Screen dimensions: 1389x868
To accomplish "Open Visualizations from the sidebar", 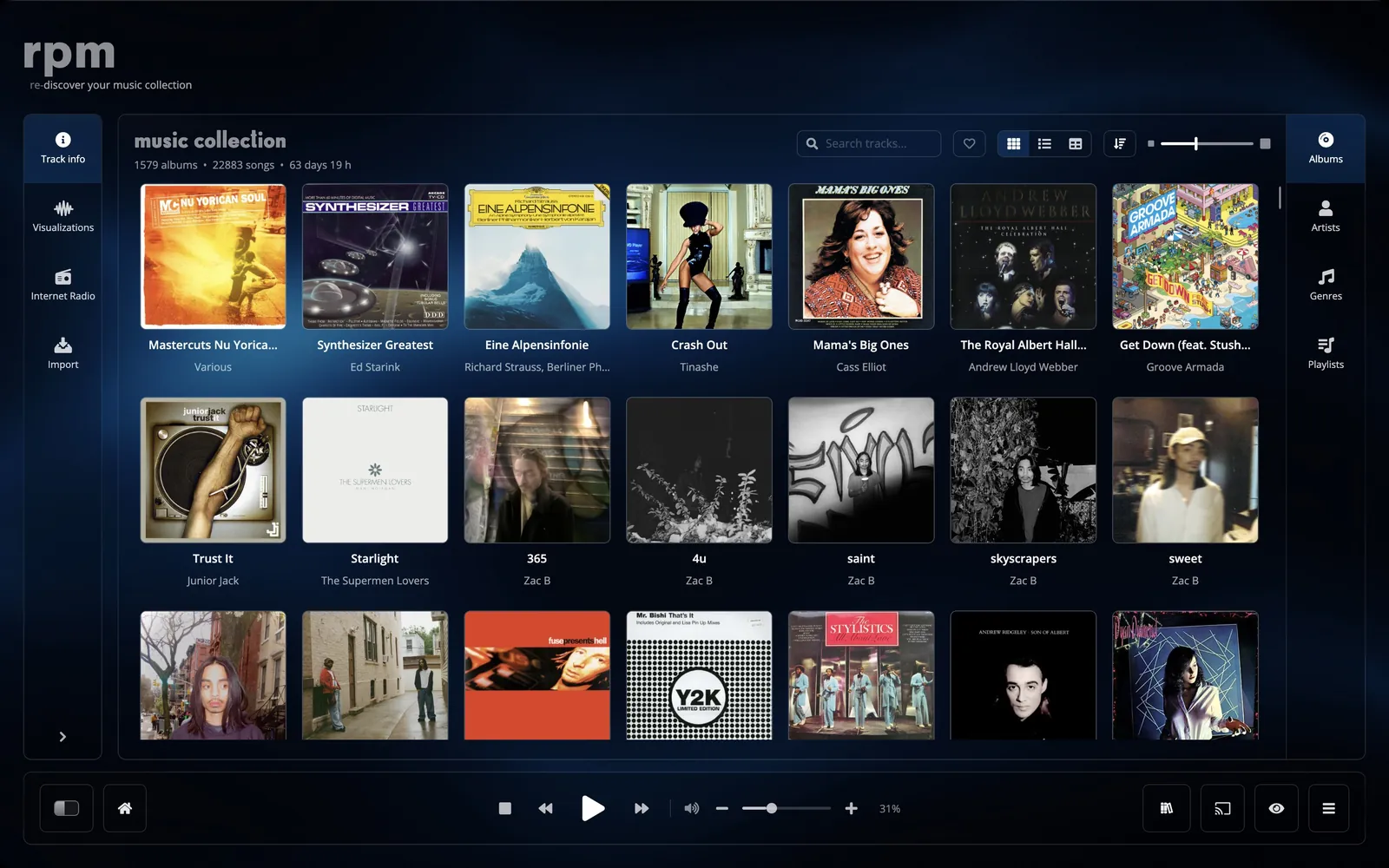I will coord(63,217).
